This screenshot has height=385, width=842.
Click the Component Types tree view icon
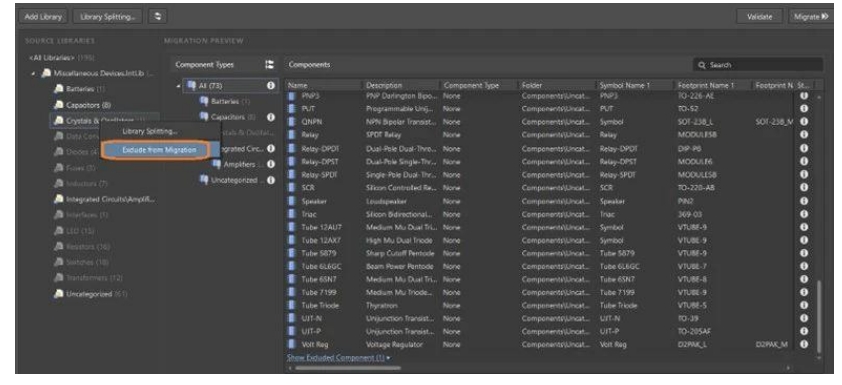(x=270, y=64)
